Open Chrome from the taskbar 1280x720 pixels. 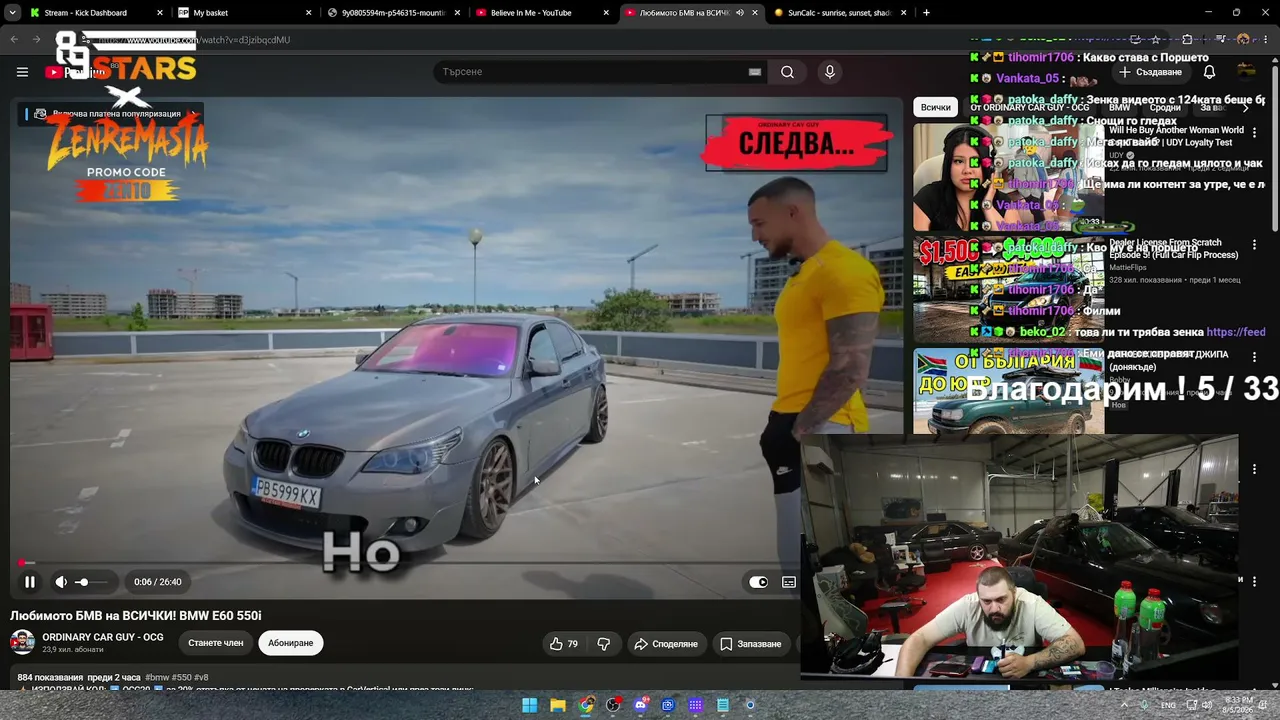(586, 705)
